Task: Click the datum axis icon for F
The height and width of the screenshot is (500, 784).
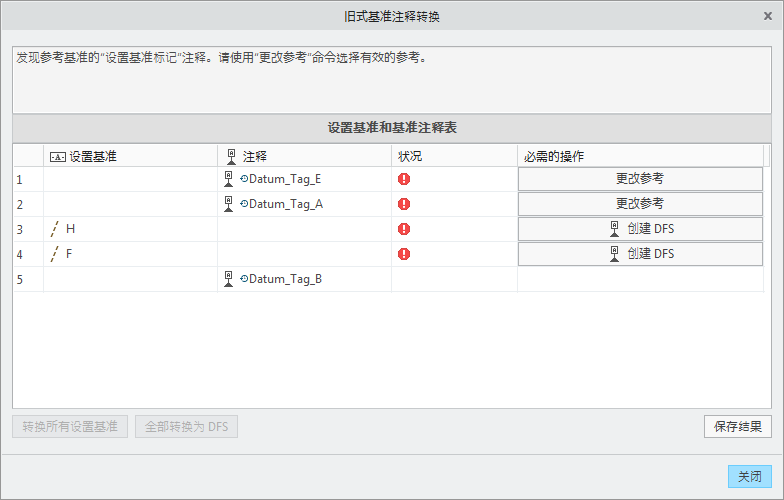Action: point(55,254)
